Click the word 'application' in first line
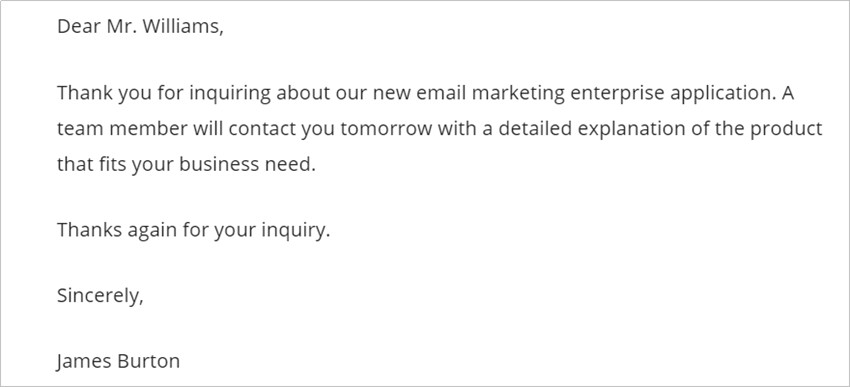 point(723,94)
